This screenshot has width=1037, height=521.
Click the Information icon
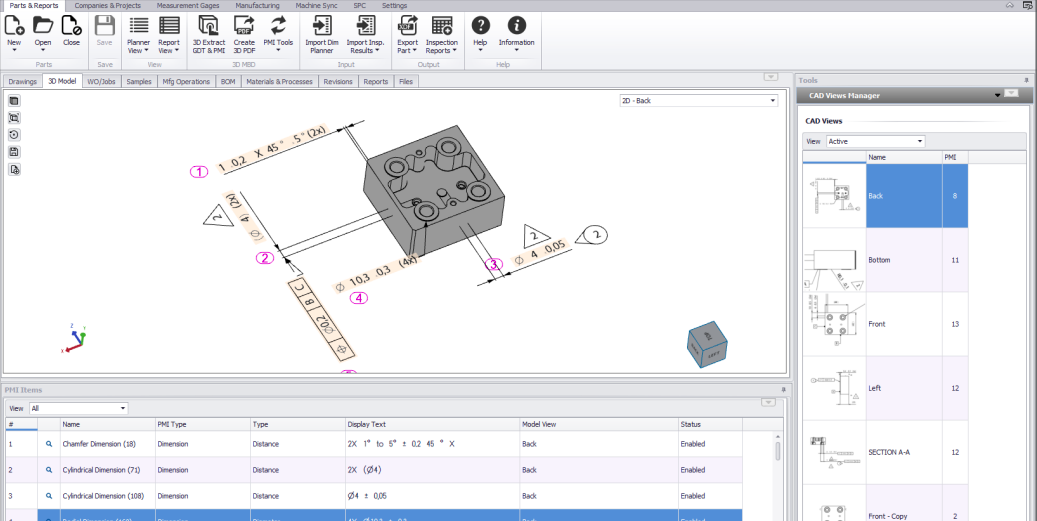(x=517, y=25)
